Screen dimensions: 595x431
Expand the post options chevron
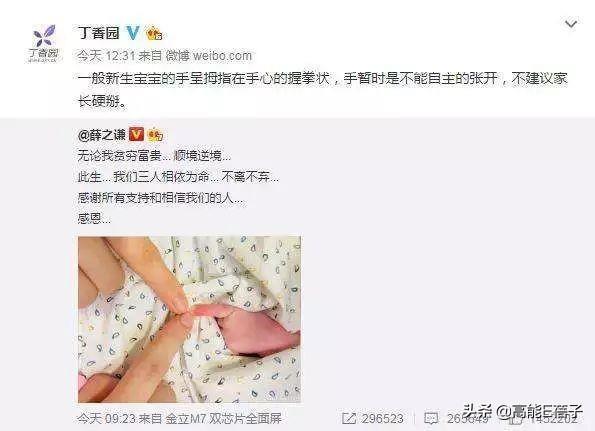pos(571,24)
